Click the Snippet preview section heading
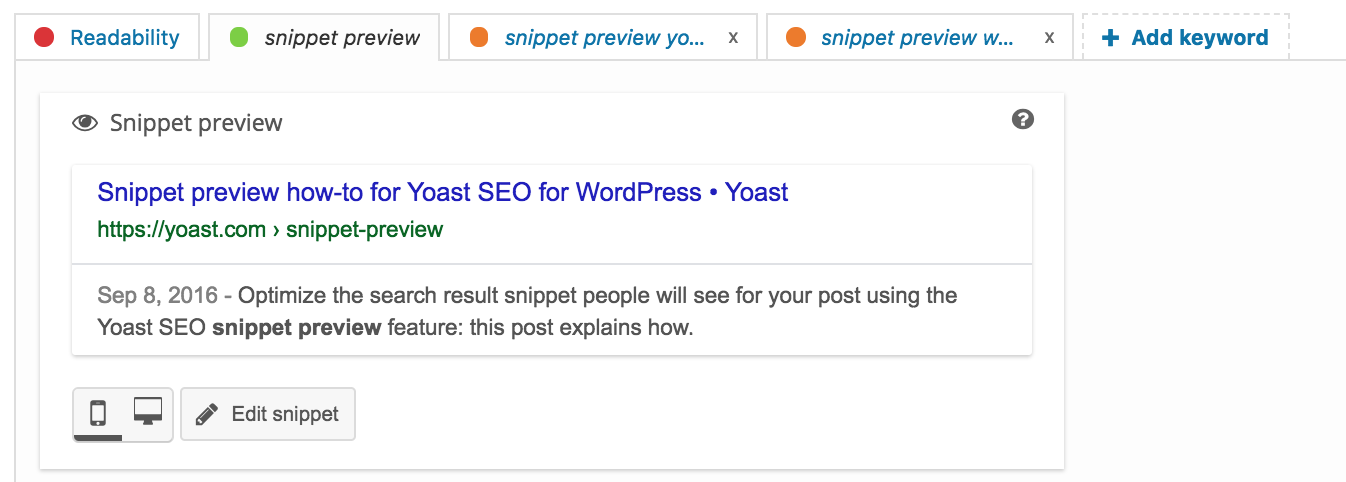The height and width of the screenshot is (482, 1346). point(196,124)
